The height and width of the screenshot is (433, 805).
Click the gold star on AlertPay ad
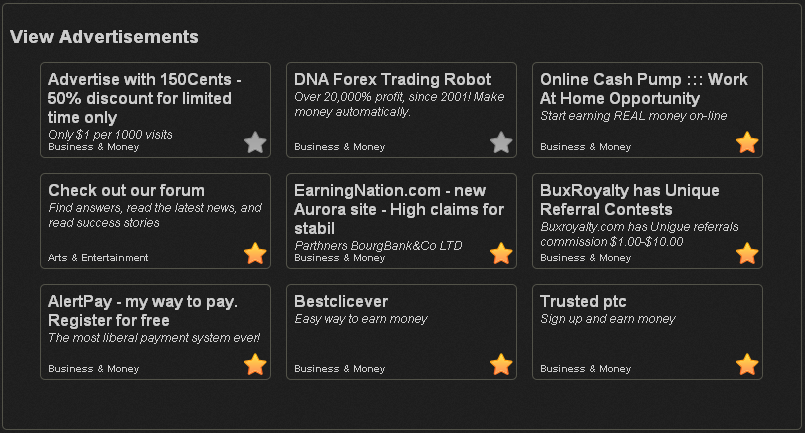[255, 364]
